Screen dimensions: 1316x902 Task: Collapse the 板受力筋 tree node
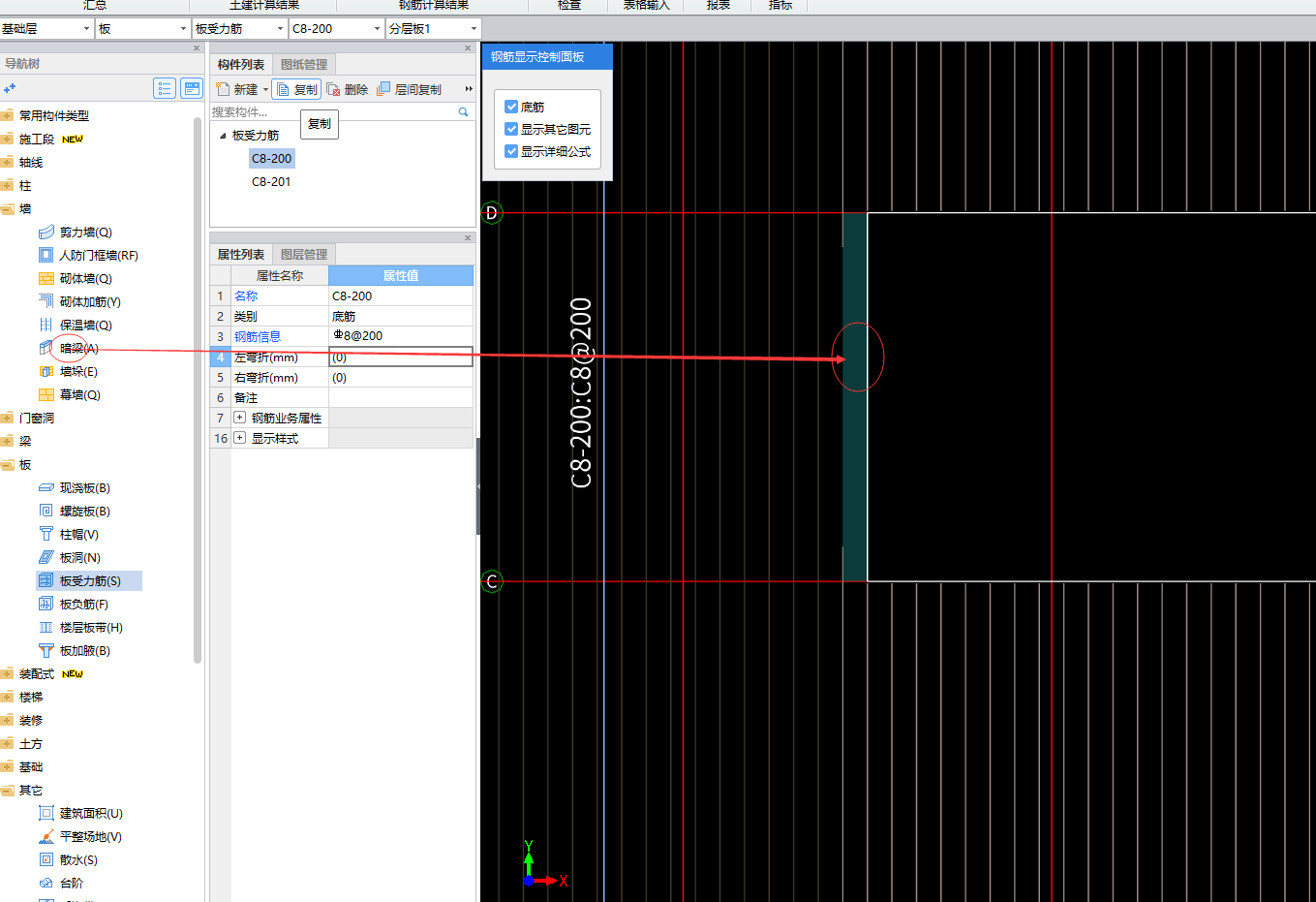pos(223,136)
